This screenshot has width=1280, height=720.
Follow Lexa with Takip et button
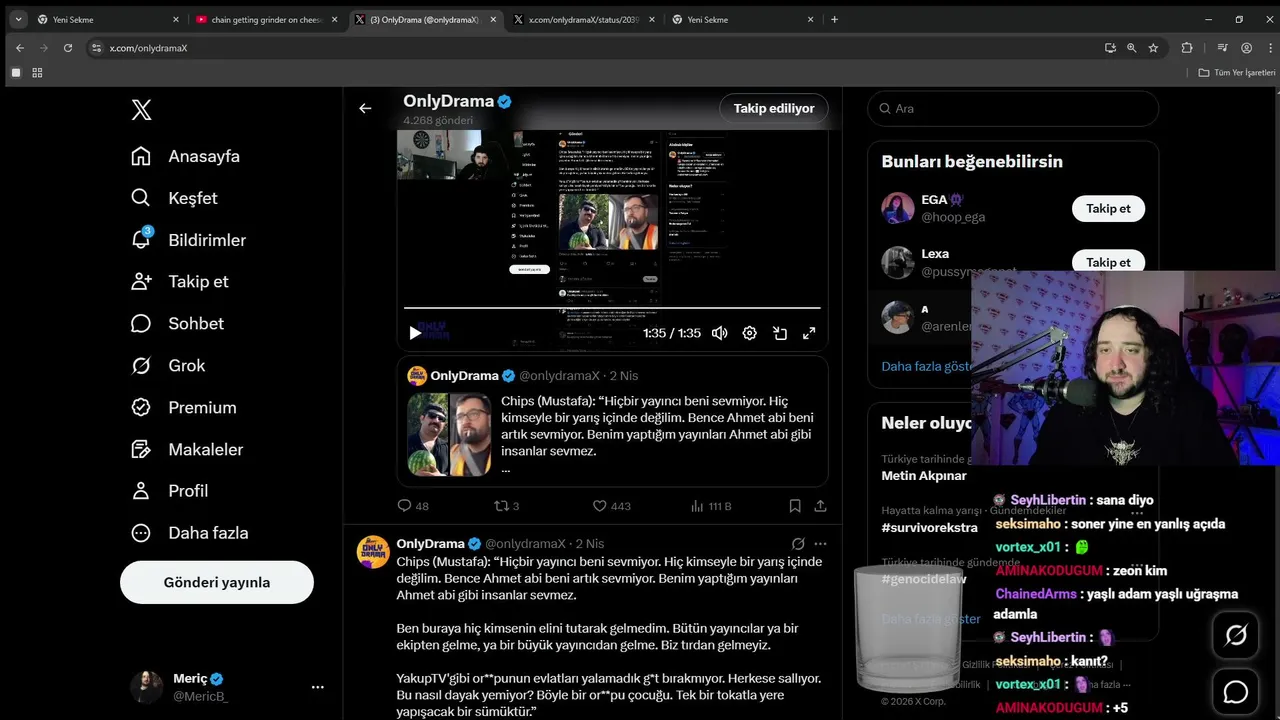1108,262
